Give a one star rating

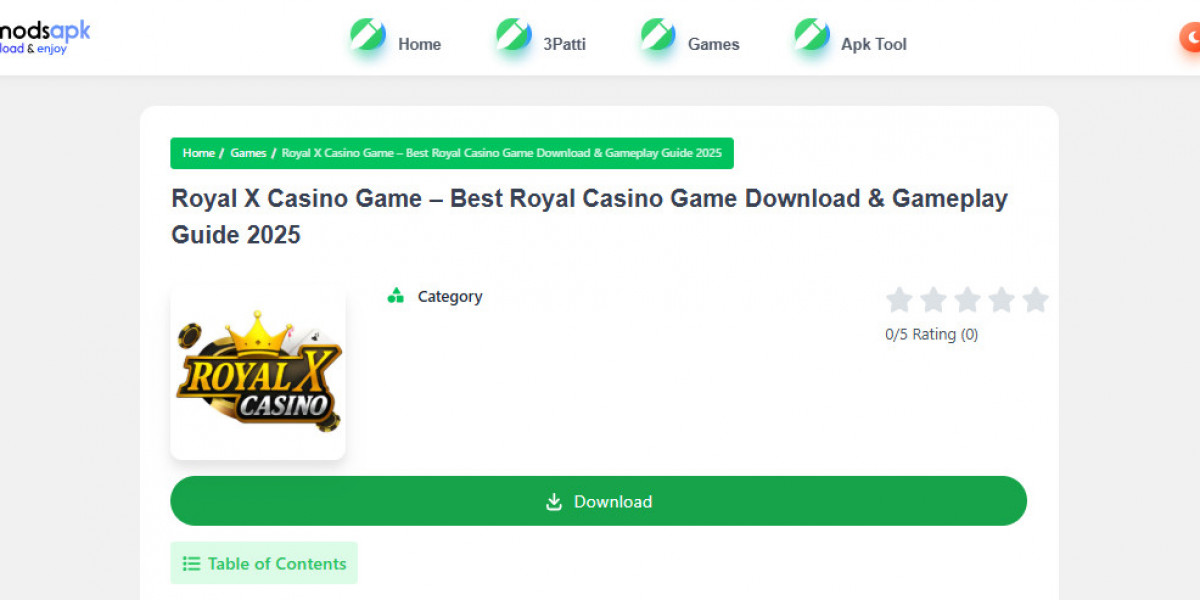coord(899,299)
